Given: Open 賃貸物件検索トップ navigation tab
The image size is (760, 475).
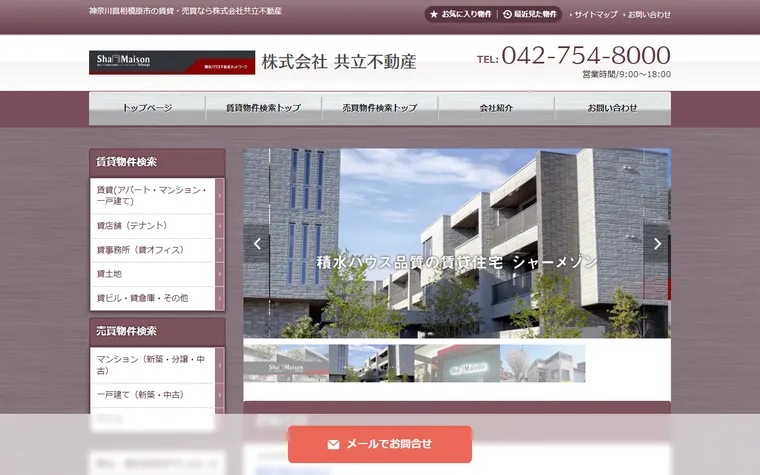Looking at the screenshot, I should (264, 108).
